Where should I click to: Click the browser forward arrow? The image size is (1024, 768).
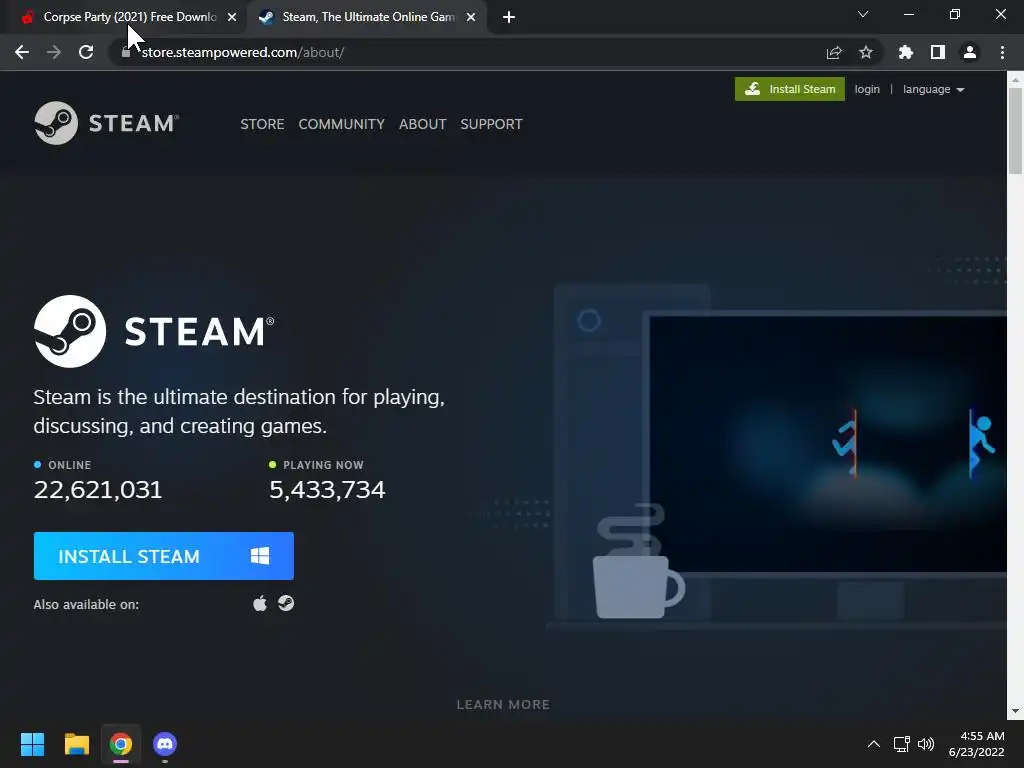coord(54,52)
